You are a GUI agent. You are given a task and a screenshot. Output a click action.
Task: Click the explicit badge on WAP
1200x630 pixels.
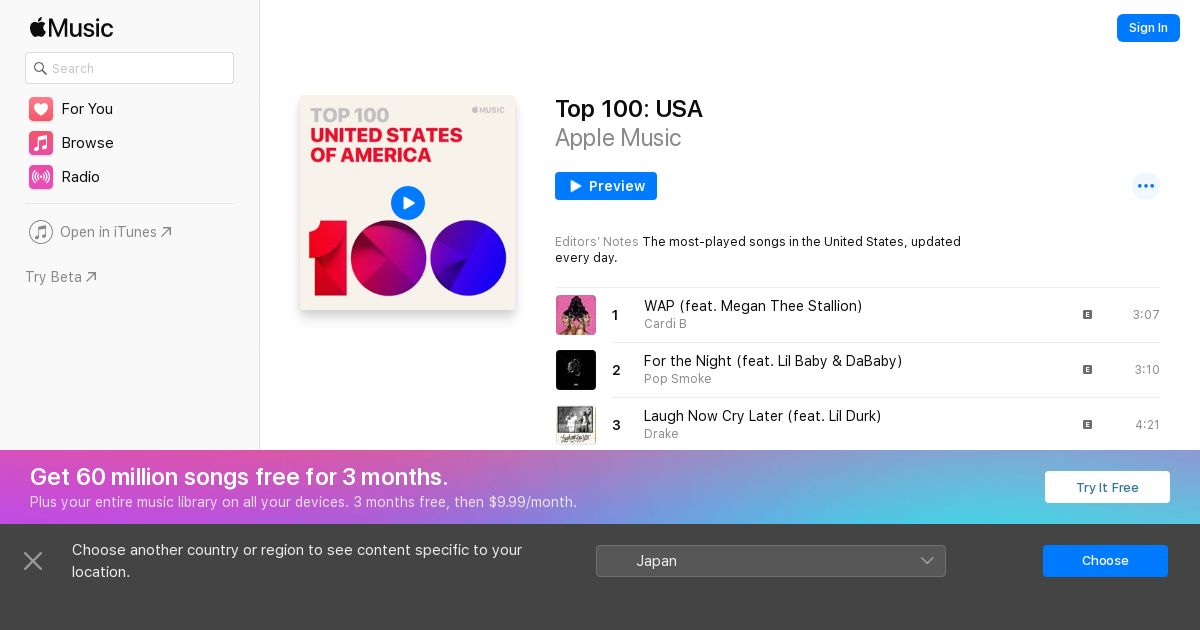pyautogui.click(x=1087, y=315)
